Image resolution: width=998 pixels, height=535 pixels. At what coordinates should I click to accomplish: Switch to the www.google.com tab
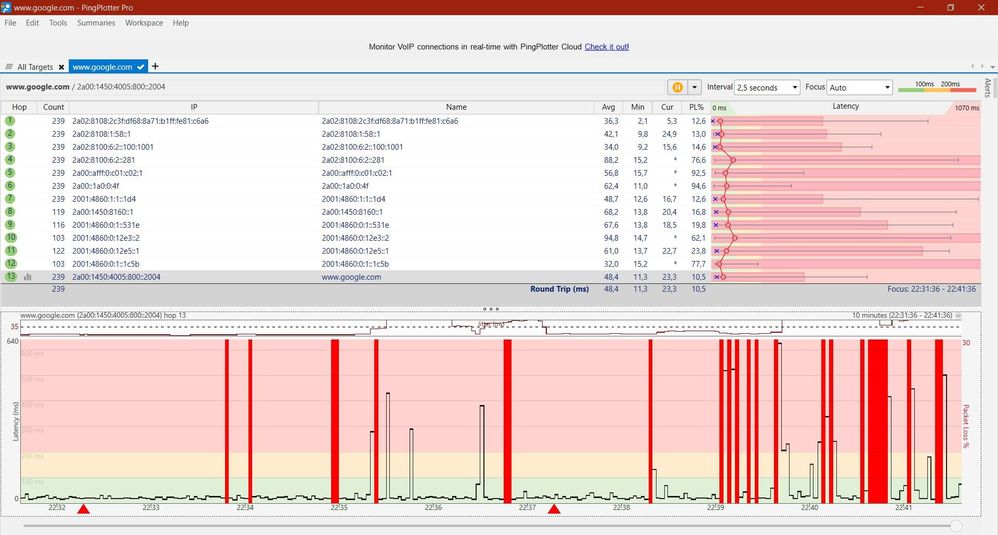(x=102, y=67)
